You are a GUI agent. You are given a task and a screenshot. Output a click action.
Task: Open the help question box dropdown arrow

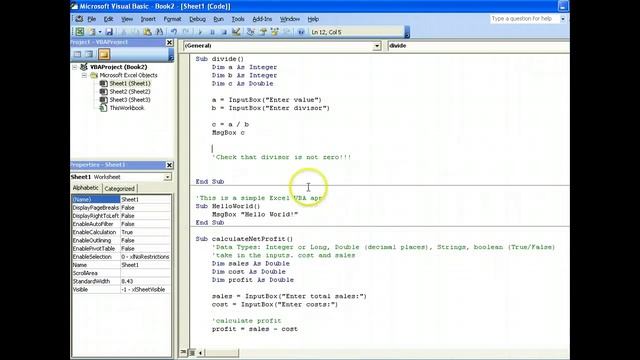click(563, 19)
